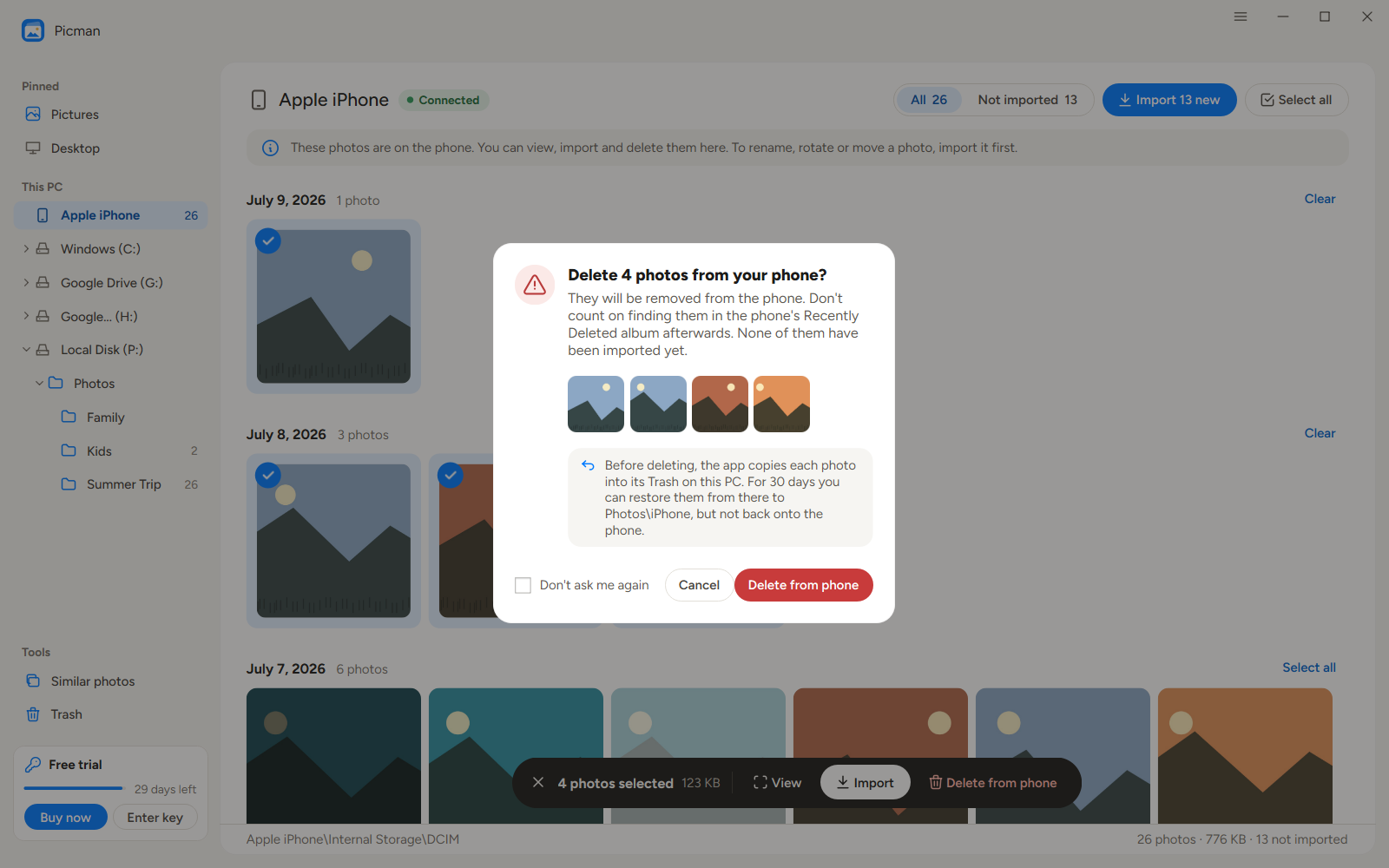
Task: Click the Select all button at top right
Action: pyautogui.click(x=1296, y=100)
